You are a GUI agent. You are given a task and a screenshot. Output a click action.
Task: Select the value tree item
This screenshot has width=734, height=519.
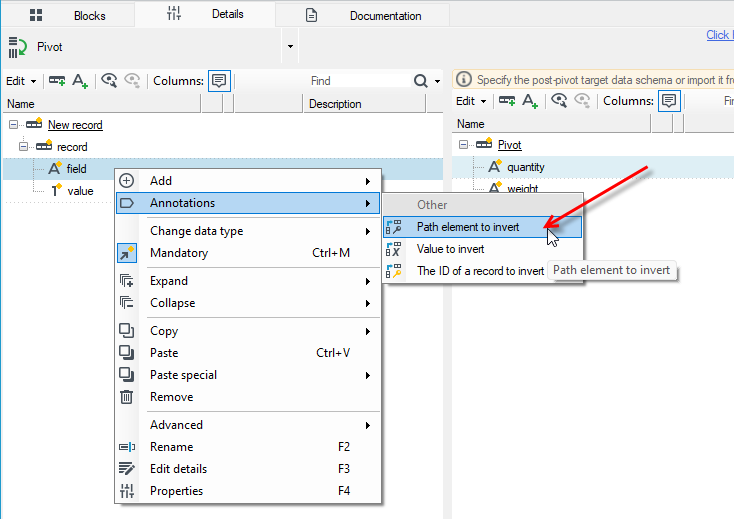click(x=80, y=191)
